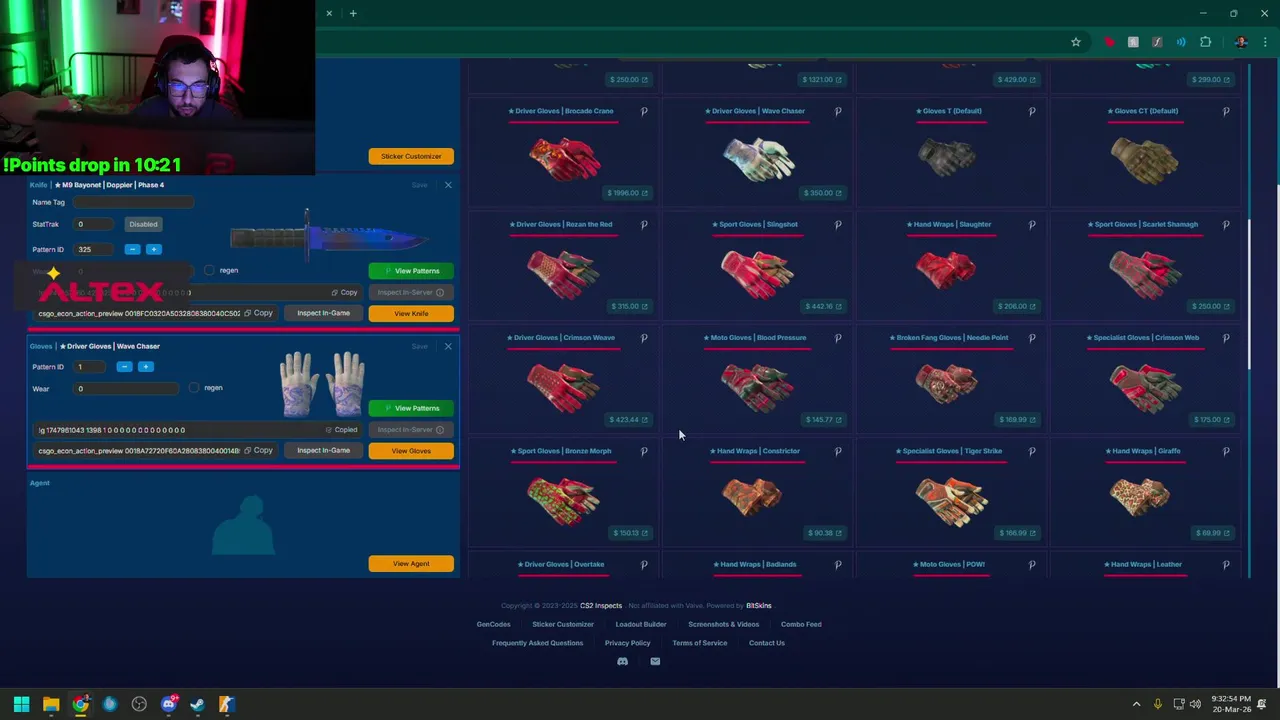
Task: Open Chrome three-dot menu
Action: (1265, 42)
